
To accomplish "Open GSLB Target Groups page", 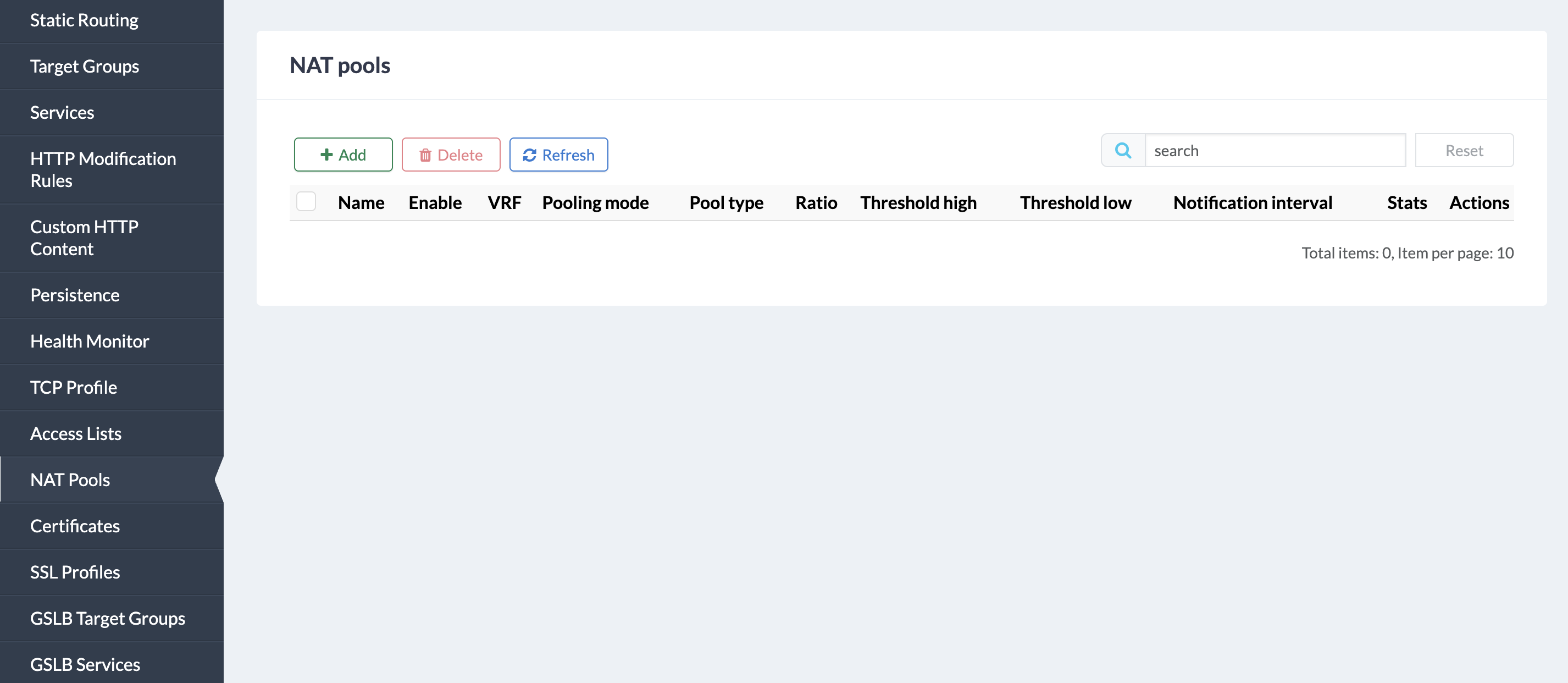I will [x=108, y=619].
